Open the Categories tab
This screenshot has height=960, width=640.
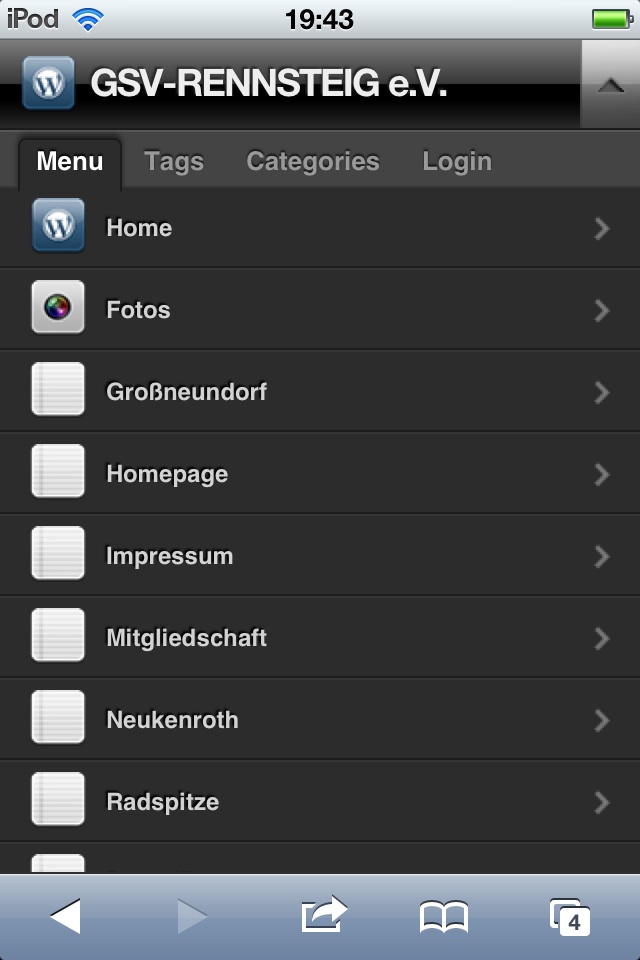pos(313,162)
